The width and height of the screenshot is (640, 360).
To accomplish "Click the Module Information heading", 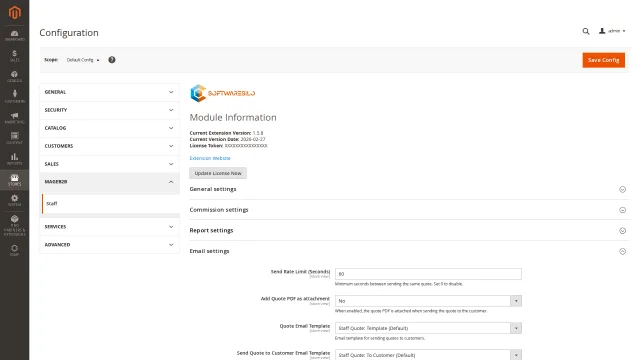I will point(233,118).
